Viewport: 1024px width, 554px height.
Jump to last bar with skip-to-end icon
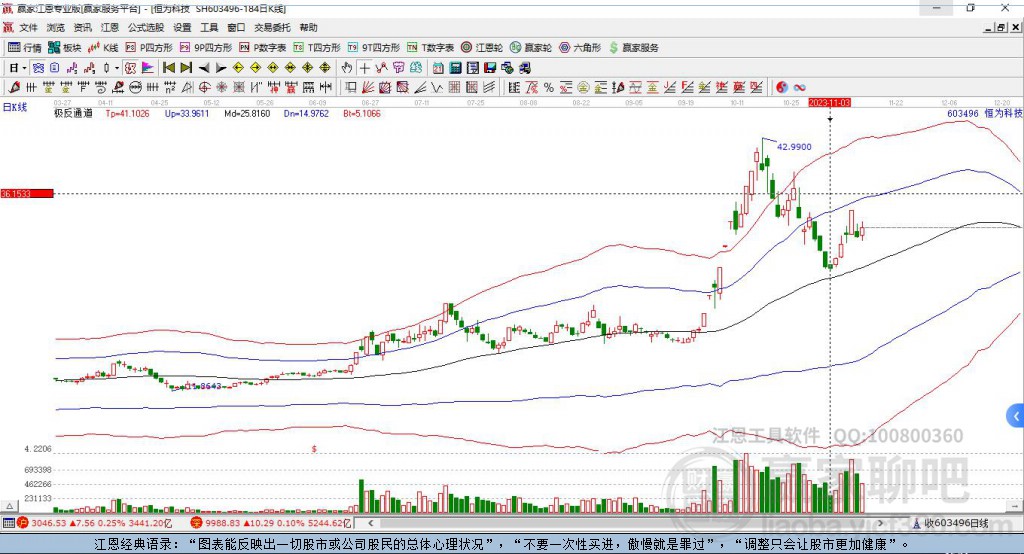point(185,68)
